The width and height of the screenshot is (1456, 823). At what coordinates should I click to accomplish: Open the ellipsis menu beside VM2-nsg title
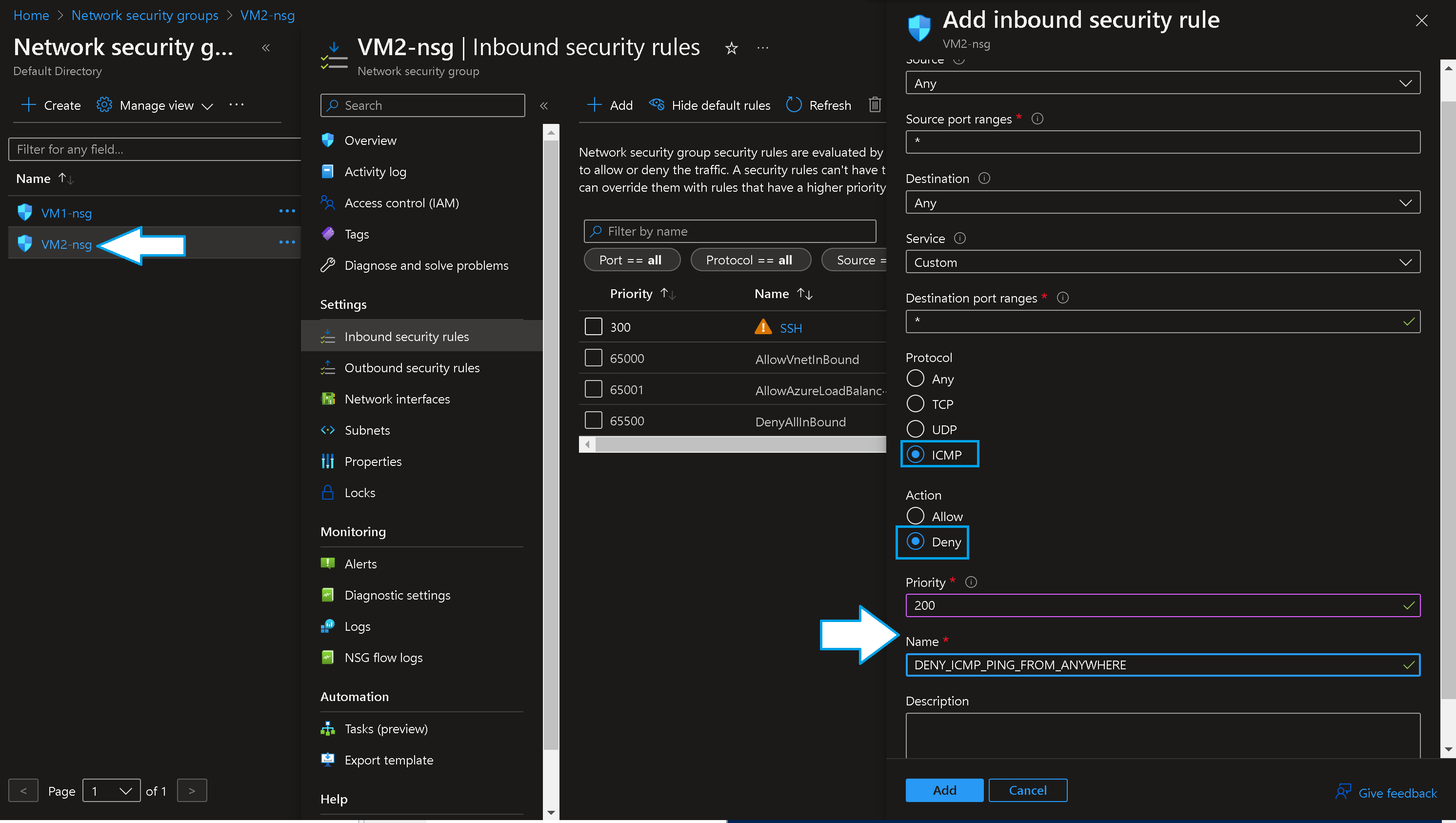click(x=763, y=48)
